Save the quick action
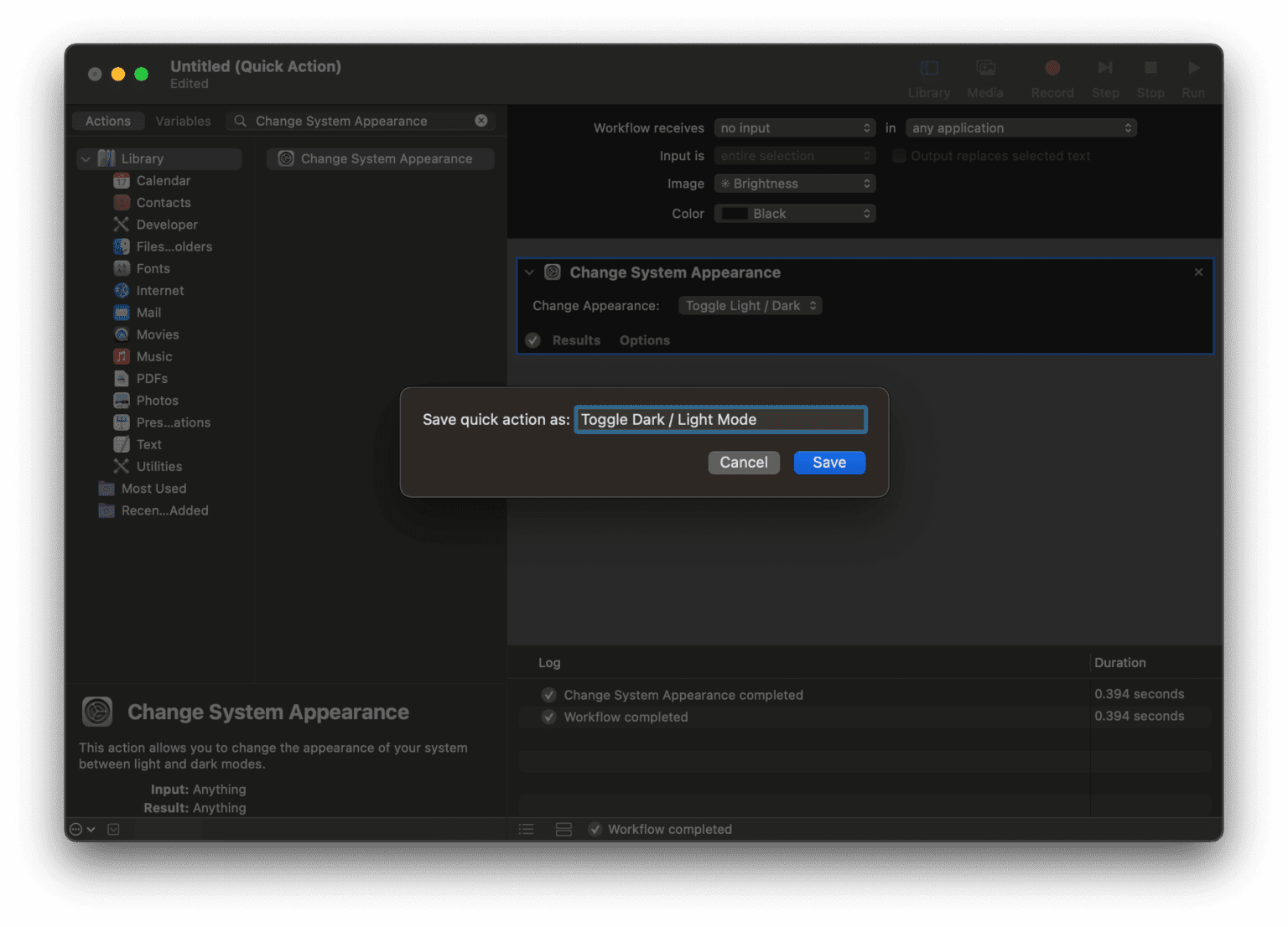 point(828,462)
